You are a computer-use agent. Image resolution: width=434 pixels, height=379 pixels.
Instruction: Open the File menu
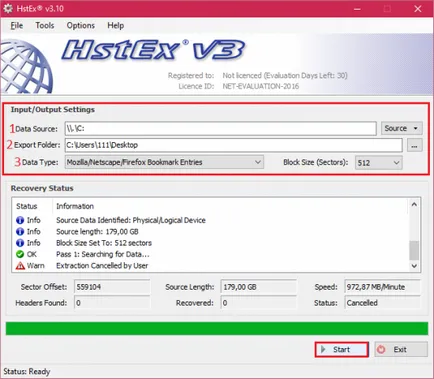17,26
